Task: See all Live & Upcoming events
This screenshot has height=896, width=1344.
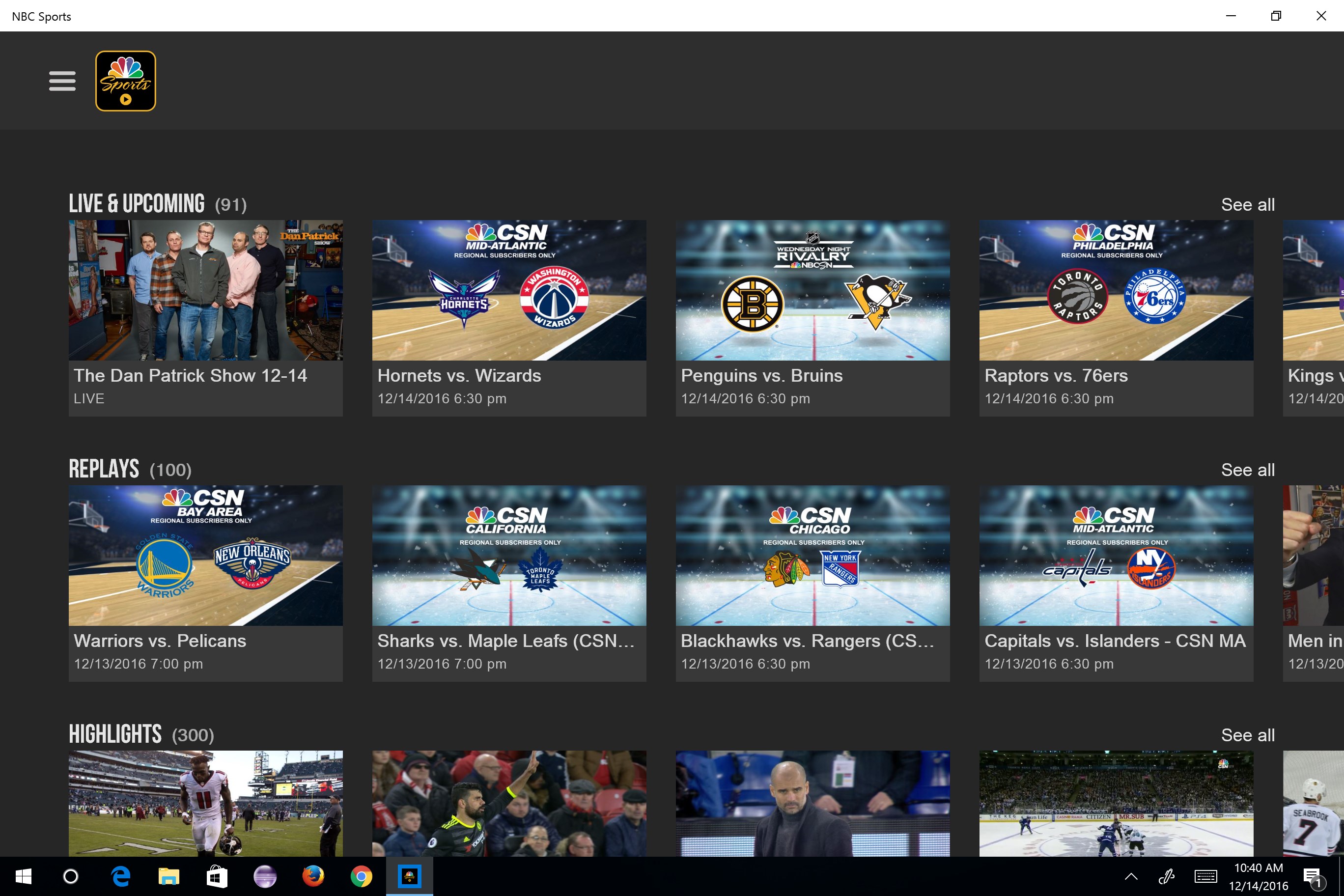Action: click(1247, 204)
